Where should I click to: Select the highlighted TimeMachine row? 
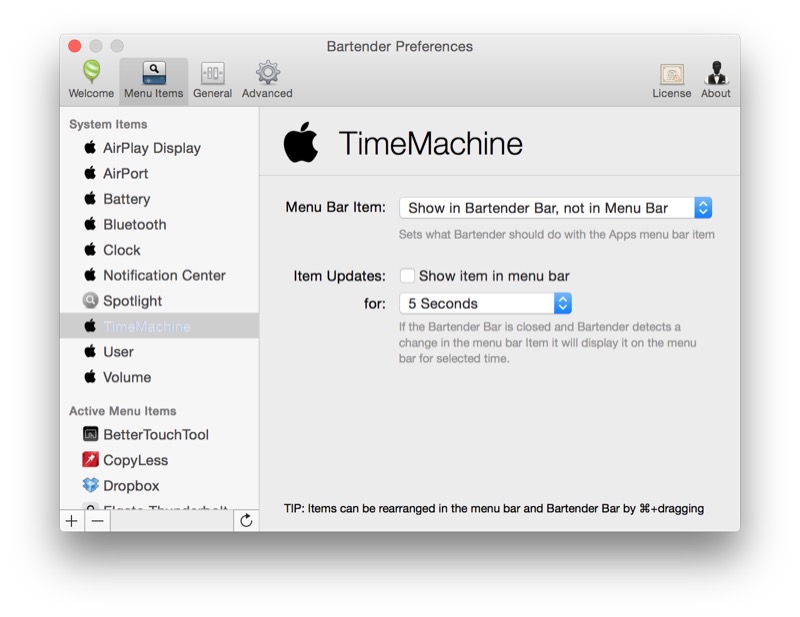coord(160,326)
